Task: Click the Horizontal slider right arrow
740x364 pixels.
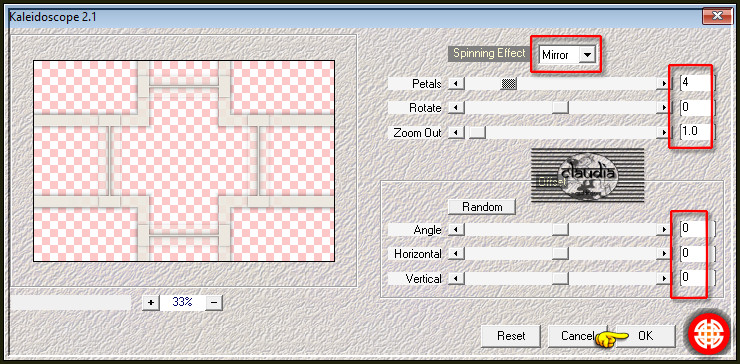Action: 664,254
